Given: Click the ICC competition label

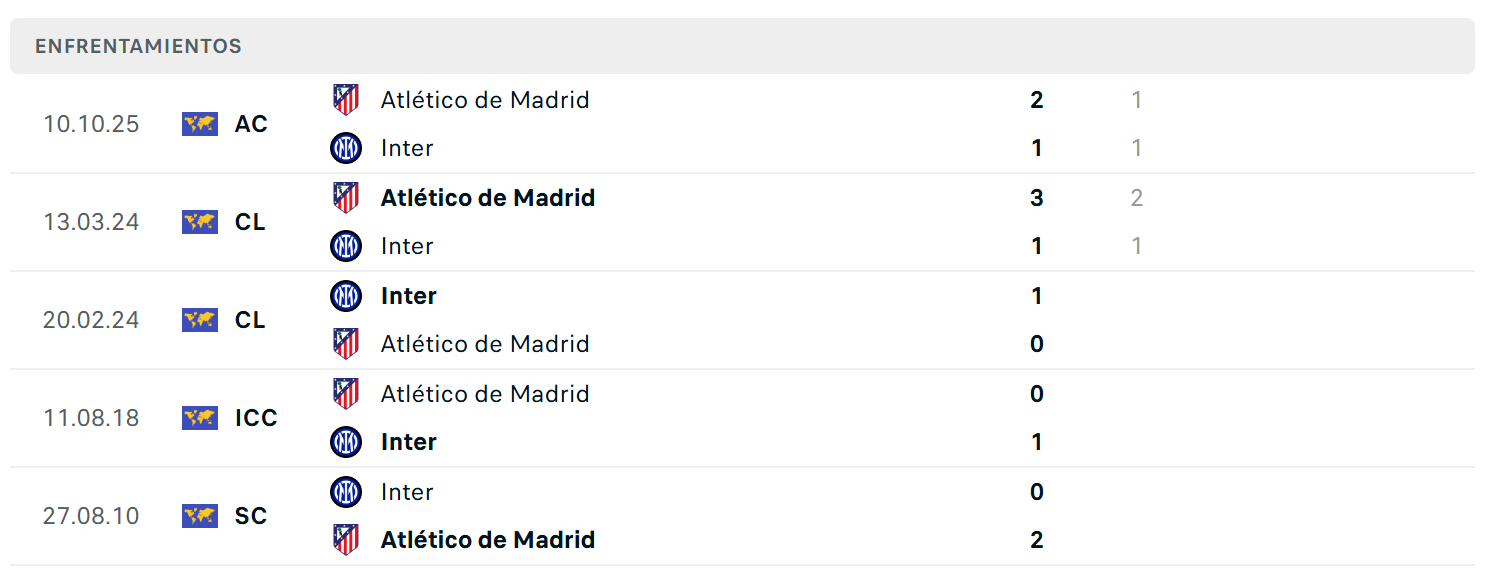Looking at the screenshot, I should 256,418.
